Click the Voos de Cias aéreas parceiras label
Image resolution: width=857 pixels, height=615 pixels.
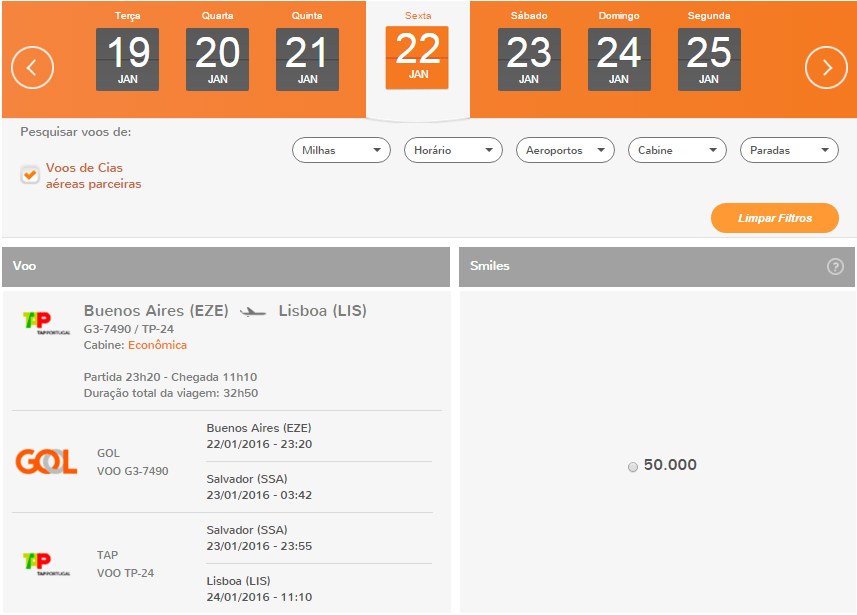click(93, 175)
